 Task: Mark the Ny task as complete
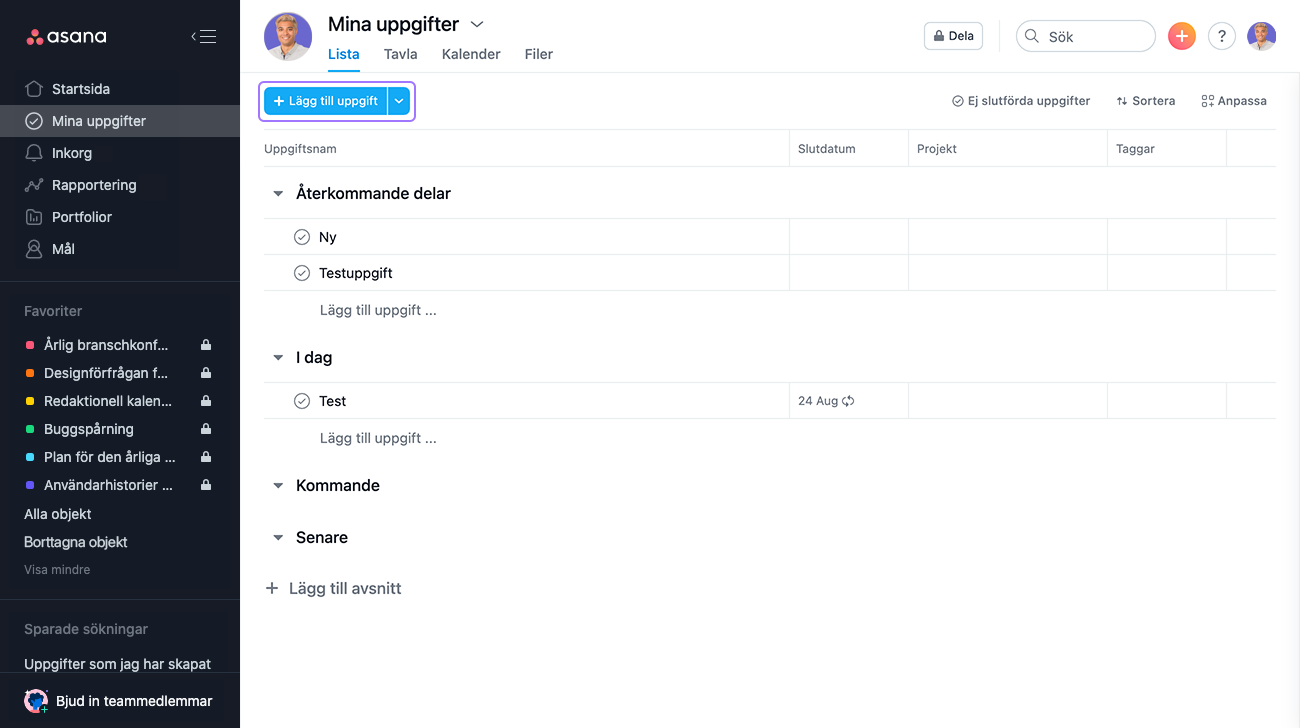[x=302, y=237]
